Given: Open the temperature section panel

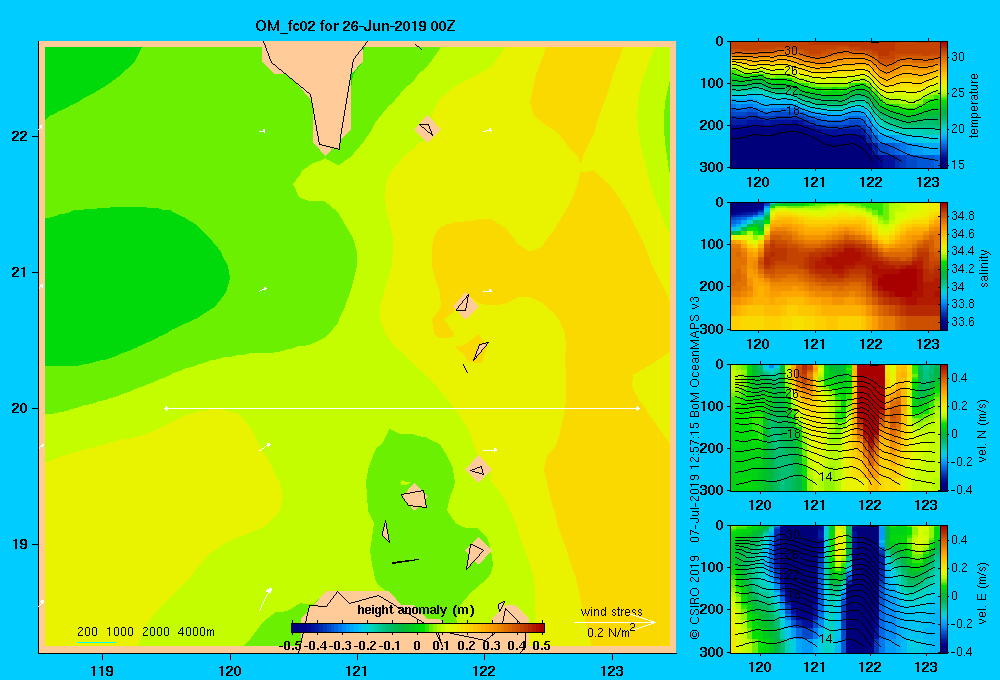Looking at the screenshot, I should click(835, 105).
